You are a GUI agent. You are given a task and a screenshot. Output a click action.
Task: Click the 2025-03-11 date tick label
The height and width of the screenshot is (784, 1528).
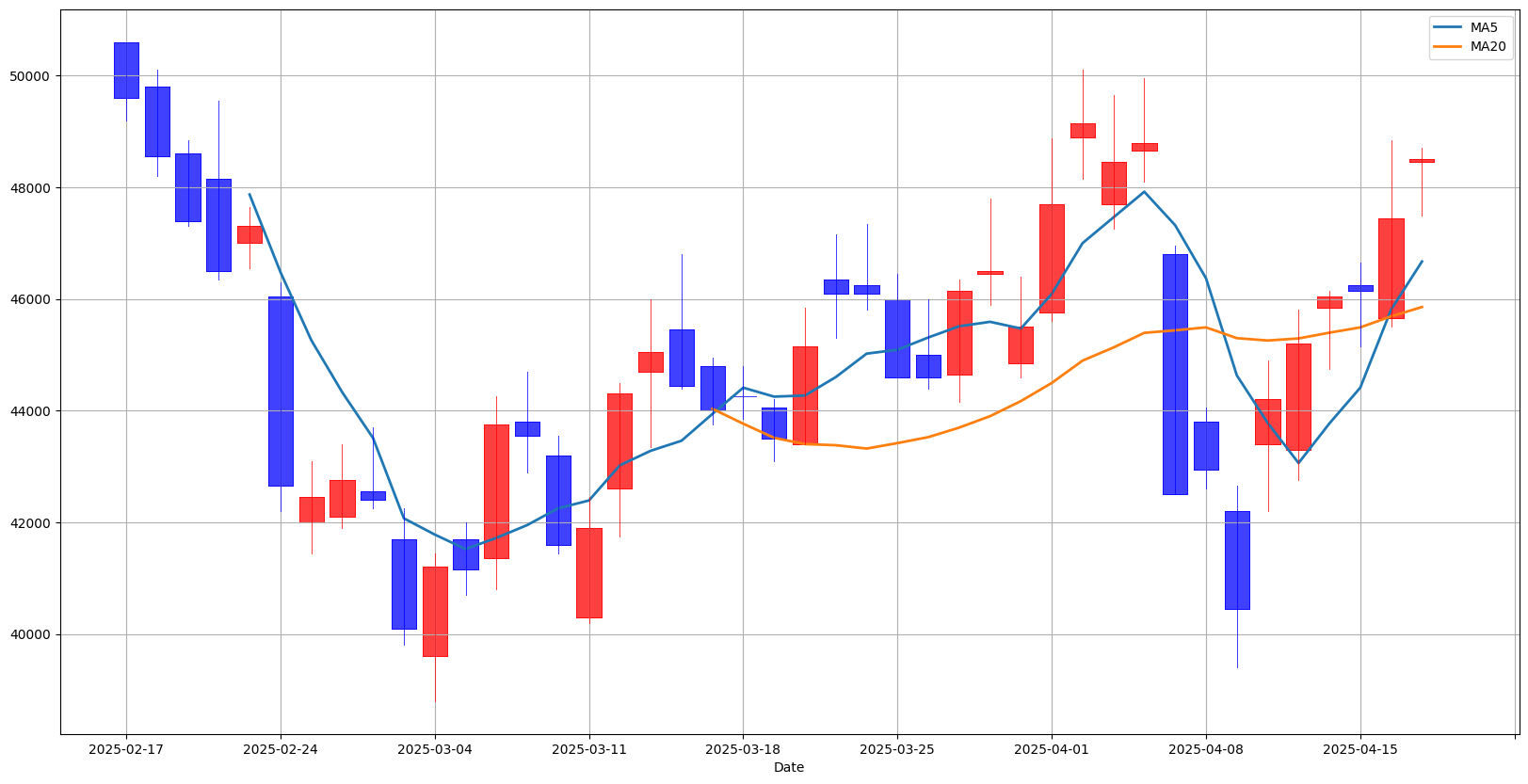589,750
